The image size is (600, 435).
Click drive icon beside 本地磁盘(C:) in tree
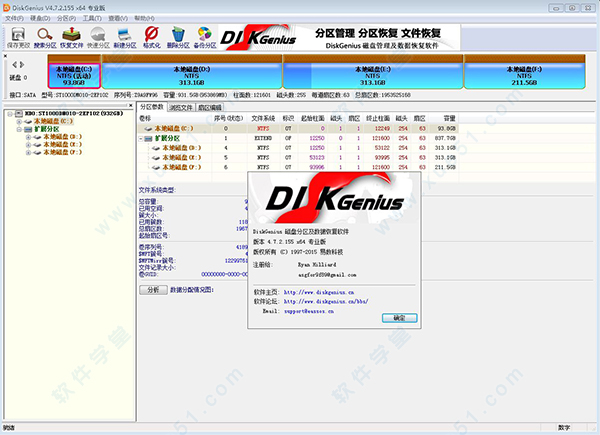click(x=28, y=122)
